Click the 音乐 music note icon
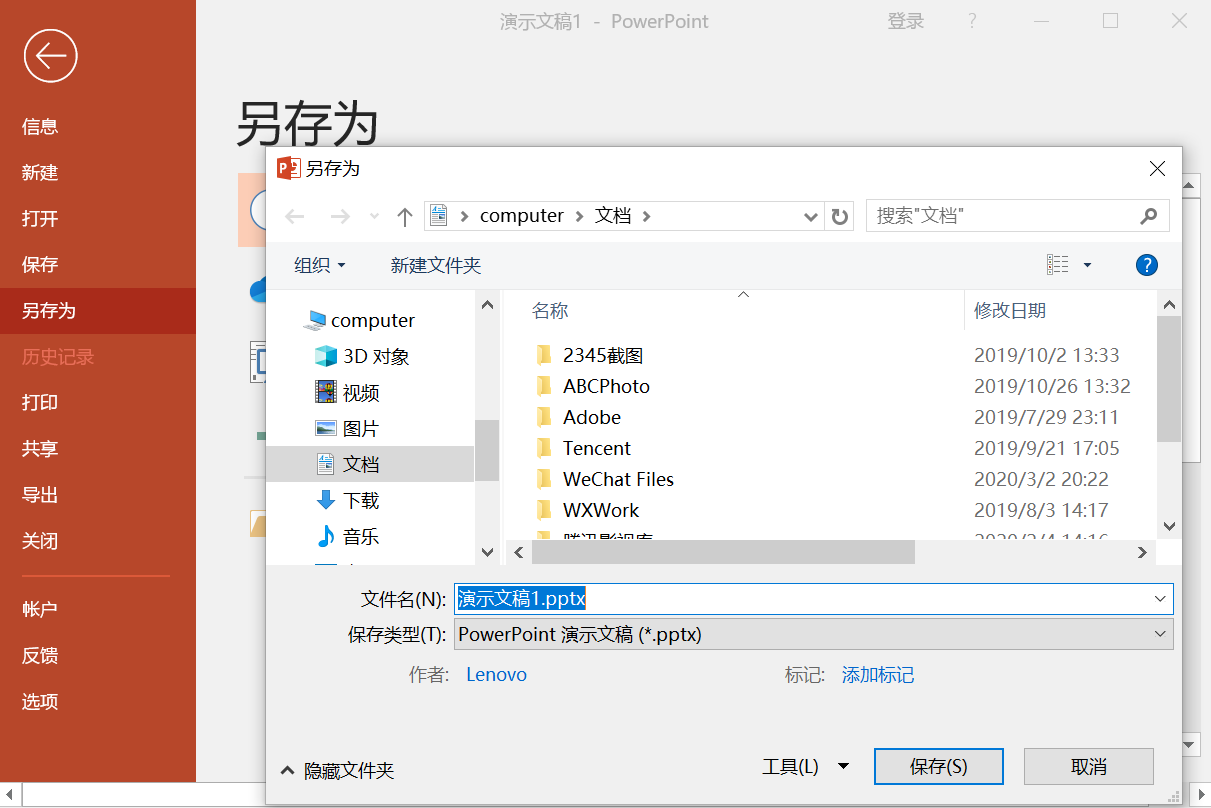The width and height of the screenshot is (1211, 808). coord(325,536)
